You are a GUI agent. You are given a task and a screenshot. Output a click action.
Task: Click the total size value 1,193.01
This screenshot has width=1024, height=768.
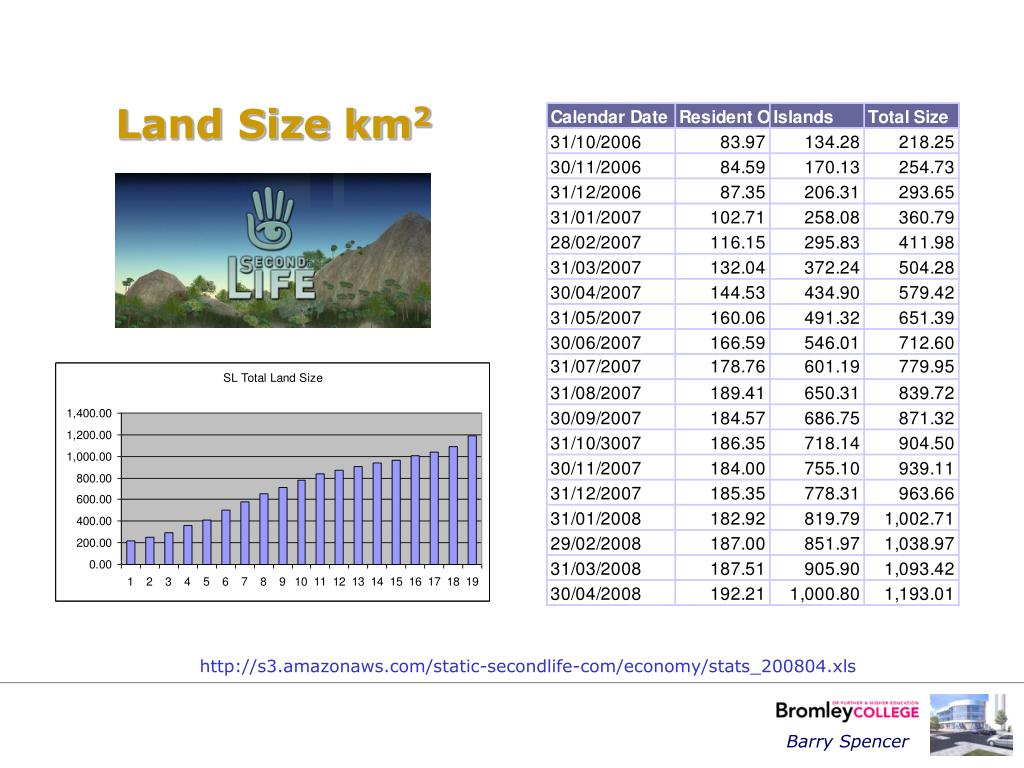tap(920, 594)
